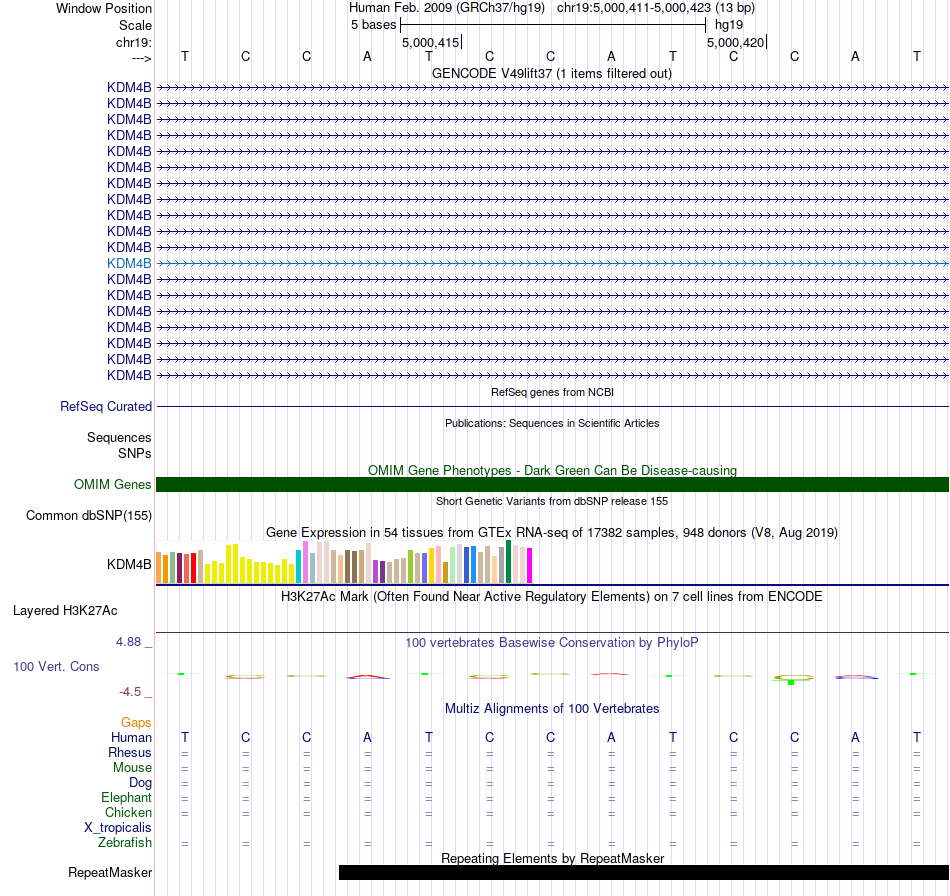Click the Dog species label
The image size is (950, 896).
coord(140,783)
